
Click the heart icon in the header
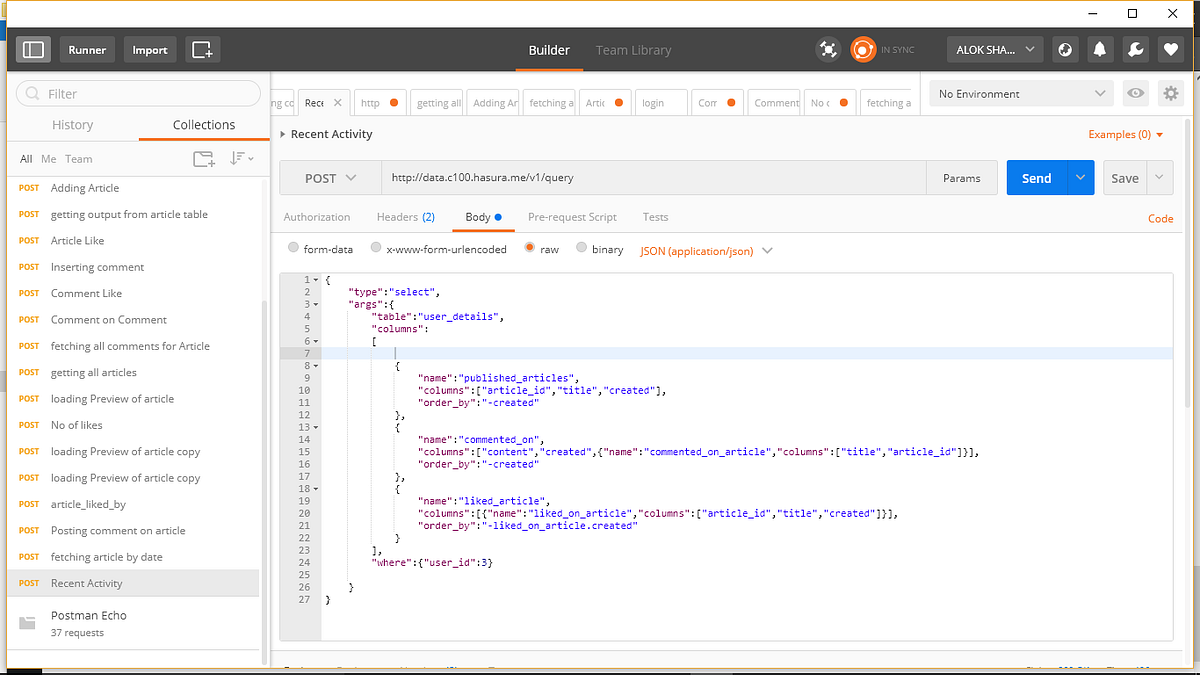(x=1170, y=48)
